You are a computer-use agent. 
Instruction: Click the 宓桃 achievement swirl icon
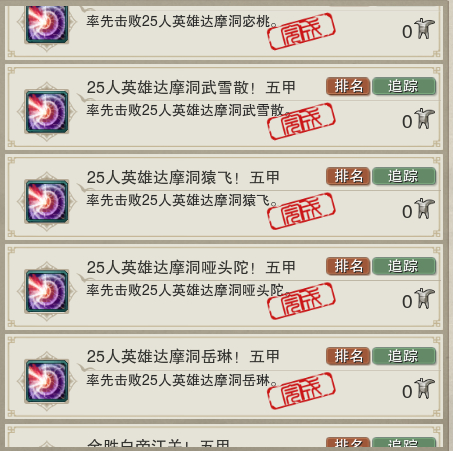[x=47, y=23]
